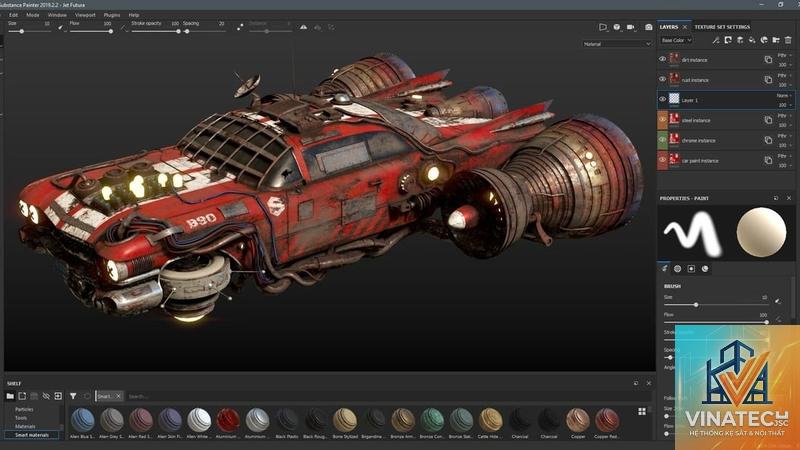Switch to the Texture Set Settings tab
The image size is (800, 450).
(x=722, y=27)
